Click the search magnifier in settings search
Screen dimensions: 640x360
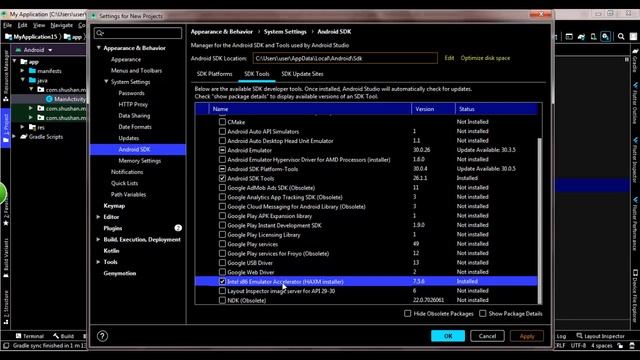point(100,33)
